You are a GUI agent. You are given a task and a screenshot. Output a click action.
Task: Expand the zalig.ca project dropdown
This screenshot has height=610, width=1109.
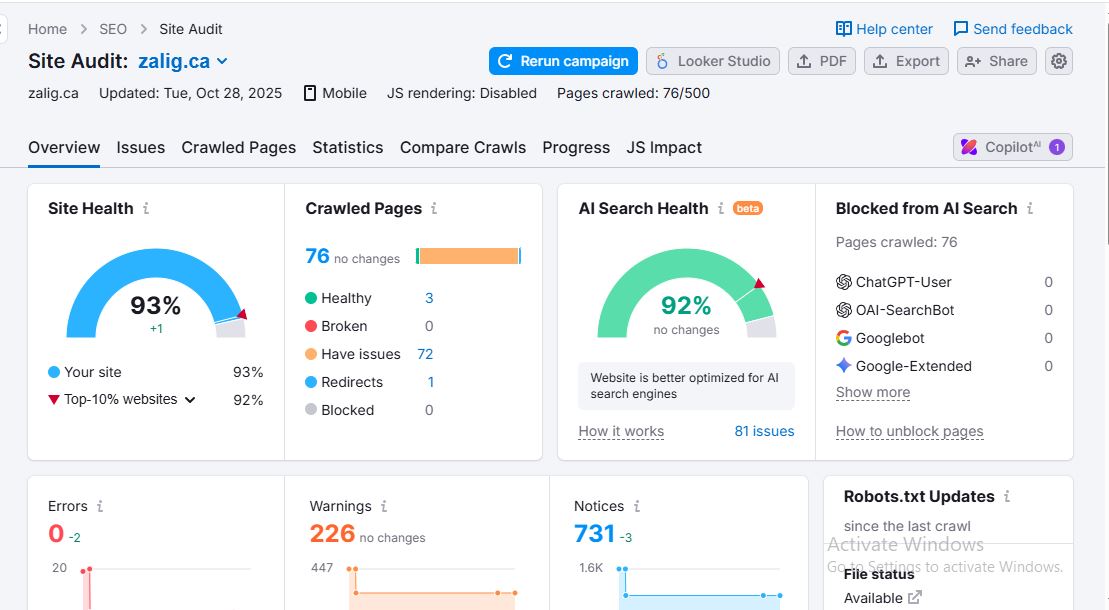(222, 61)
